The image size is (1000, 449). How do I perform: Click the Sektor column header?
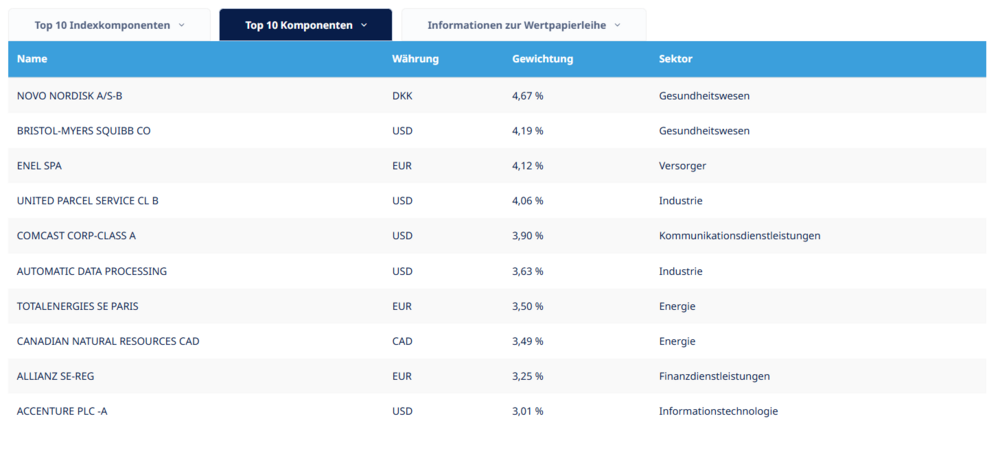click(675, 59)
